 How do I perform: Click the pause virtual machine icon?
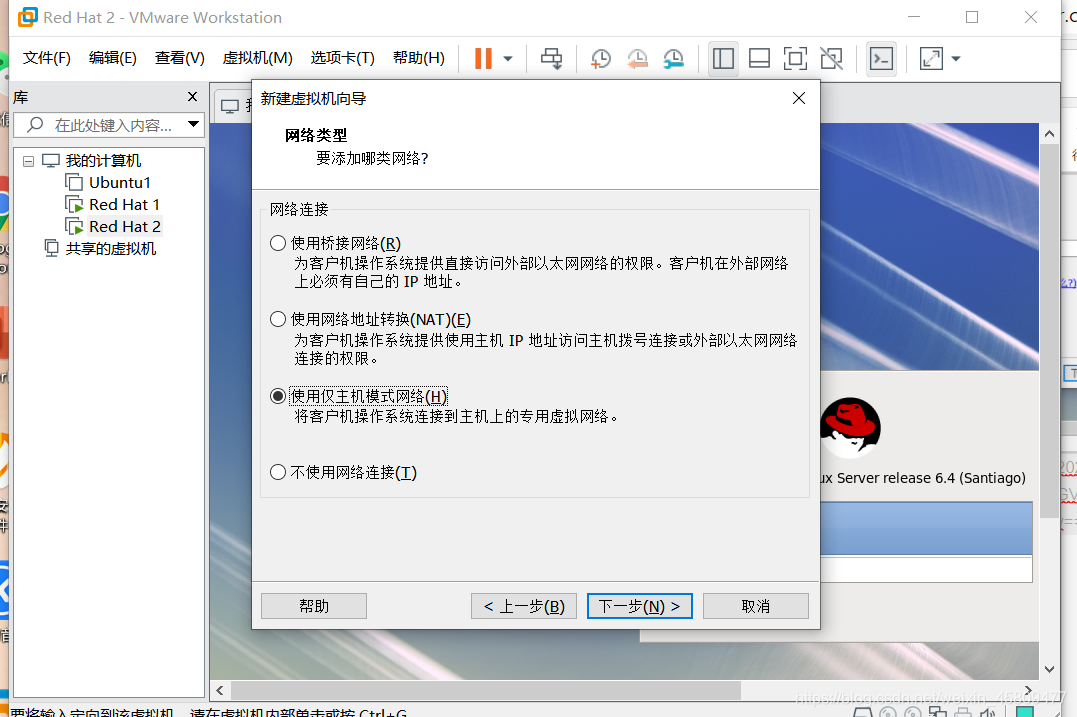484,58
